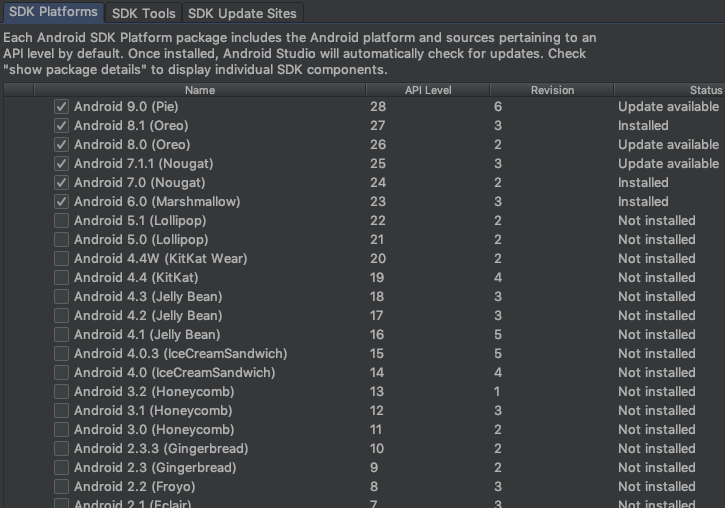Image resolution: width=725 pixels, height=508 pixels.
Task: Sort the table by the Name column
Action: click(200, 90)
